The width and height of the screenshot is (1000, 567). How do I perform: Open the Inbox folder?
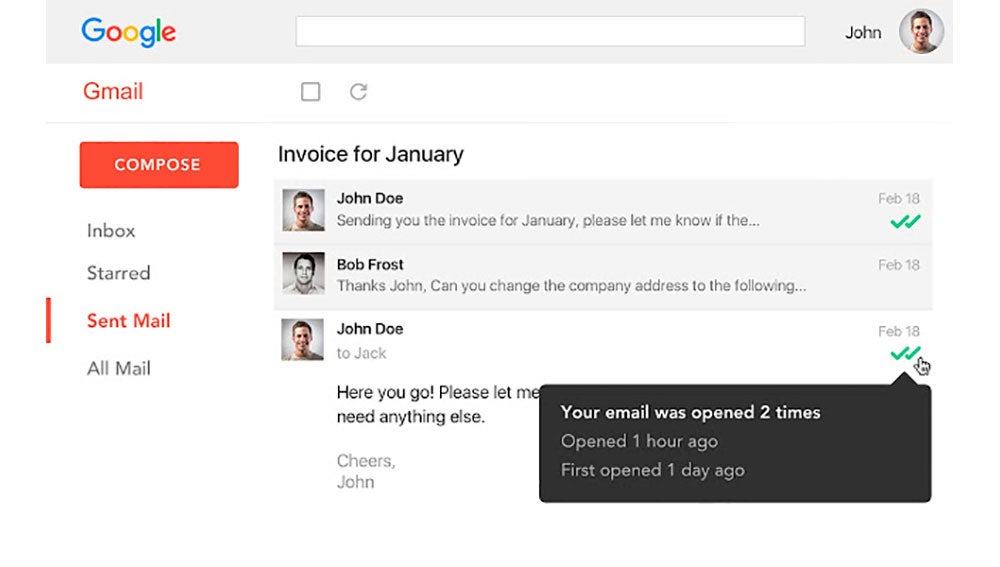point(111,231)
